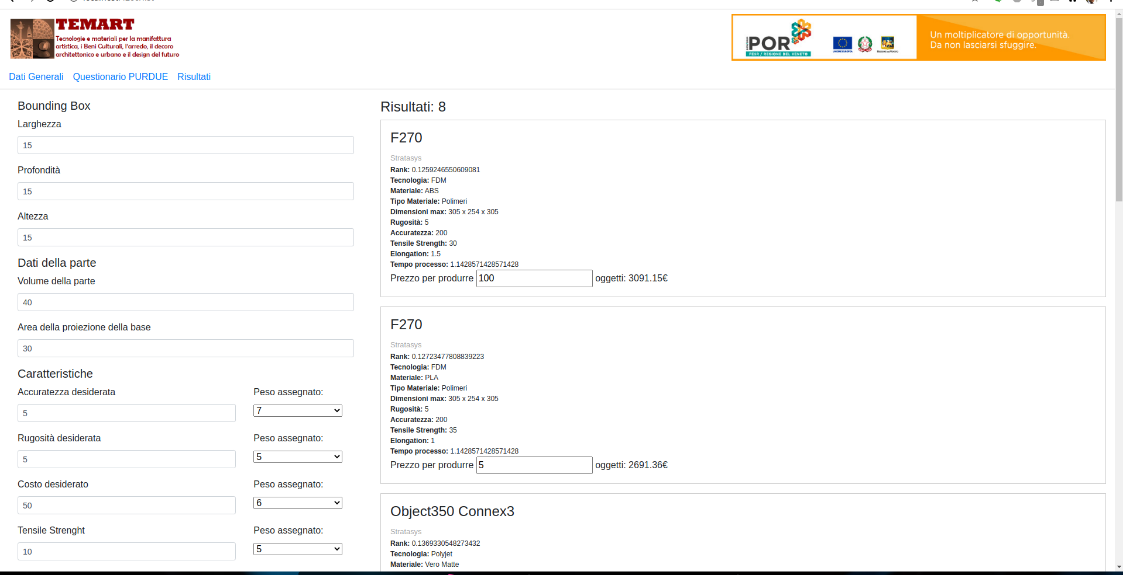1123x575 pixels.
Task: Click 'Materiale: Vero Matte' text
Action: click(x=425, y=564)
